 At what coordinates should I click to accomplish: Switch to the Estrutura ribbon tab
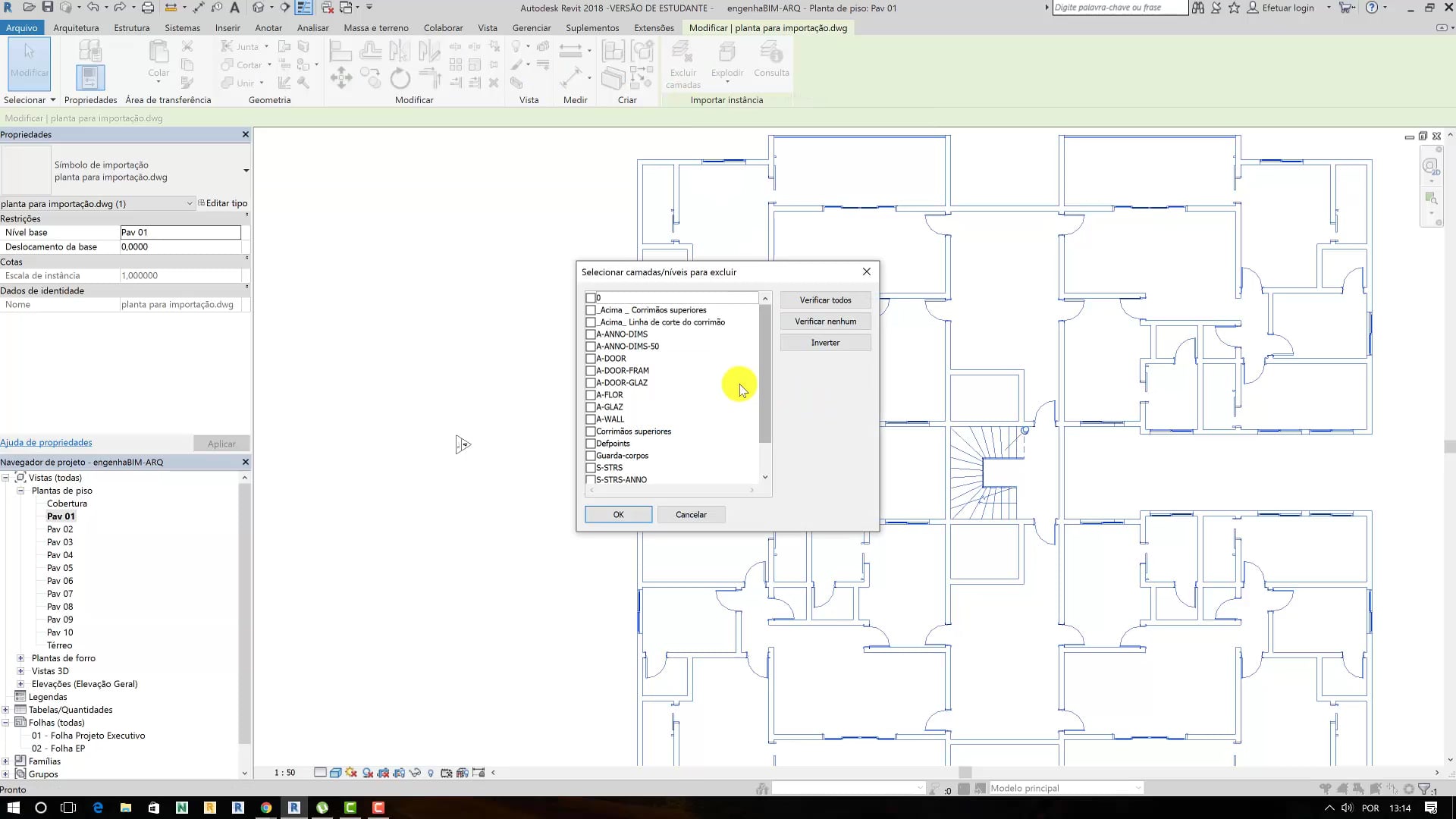click(132, 28)
